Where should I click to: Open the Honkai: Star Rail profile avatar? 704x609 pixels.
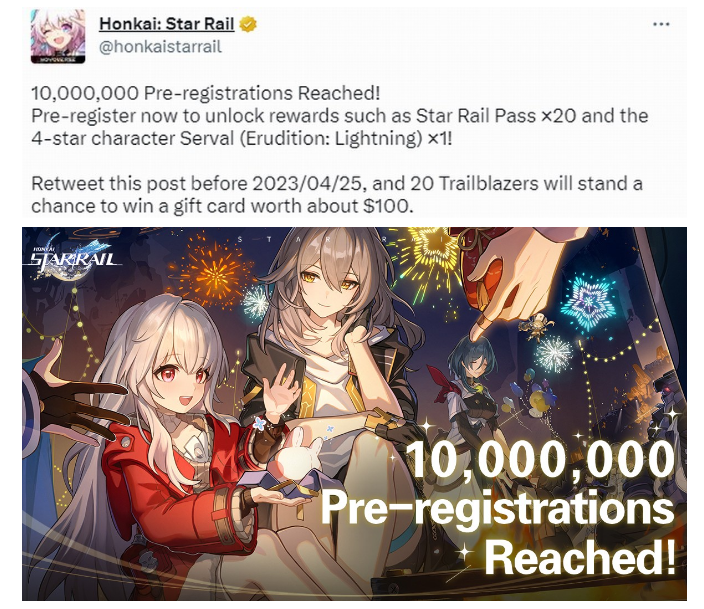58,36
